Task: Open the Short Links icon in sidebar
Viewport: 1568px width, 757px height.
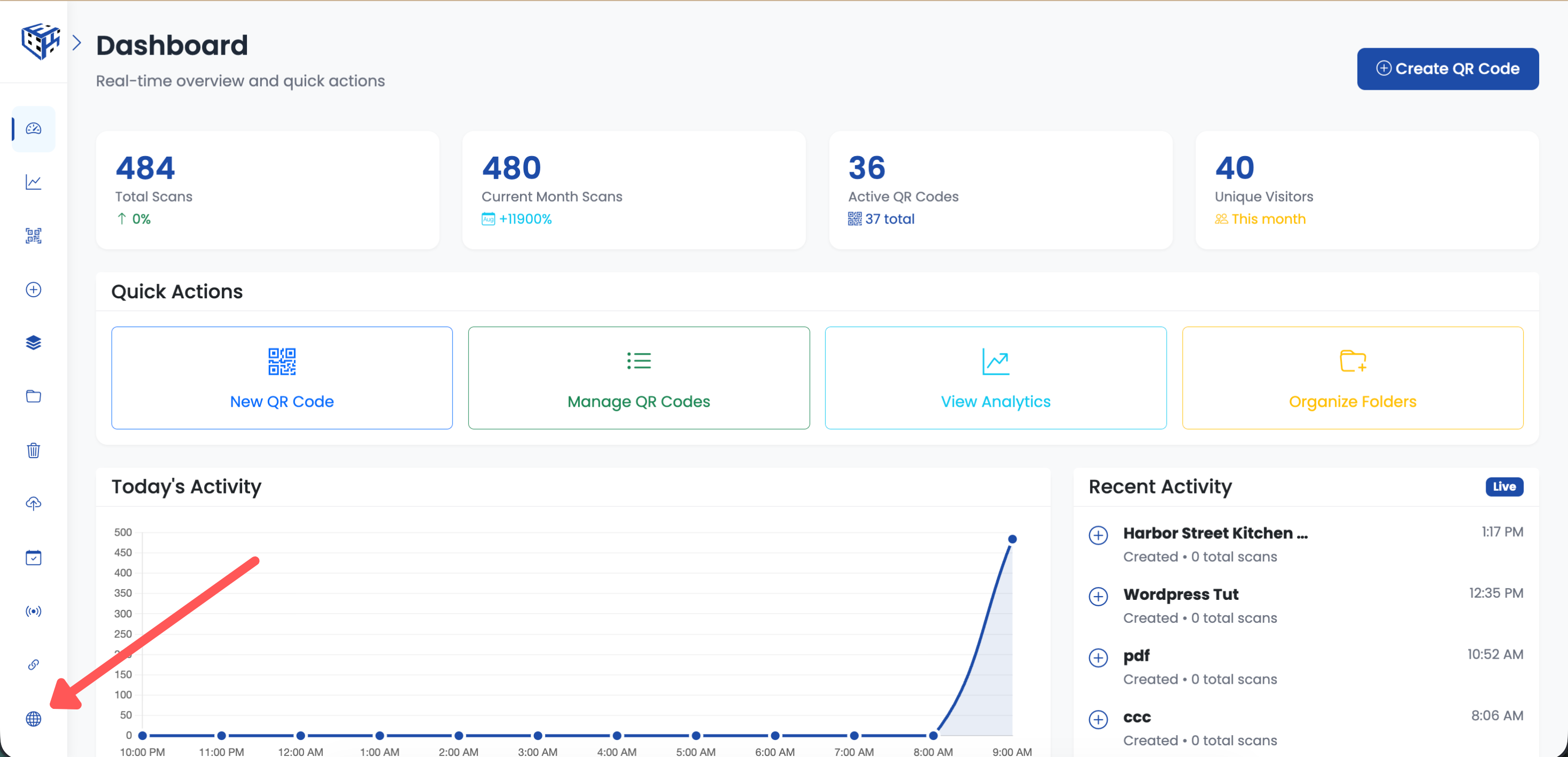Action: tap(34, 665)
